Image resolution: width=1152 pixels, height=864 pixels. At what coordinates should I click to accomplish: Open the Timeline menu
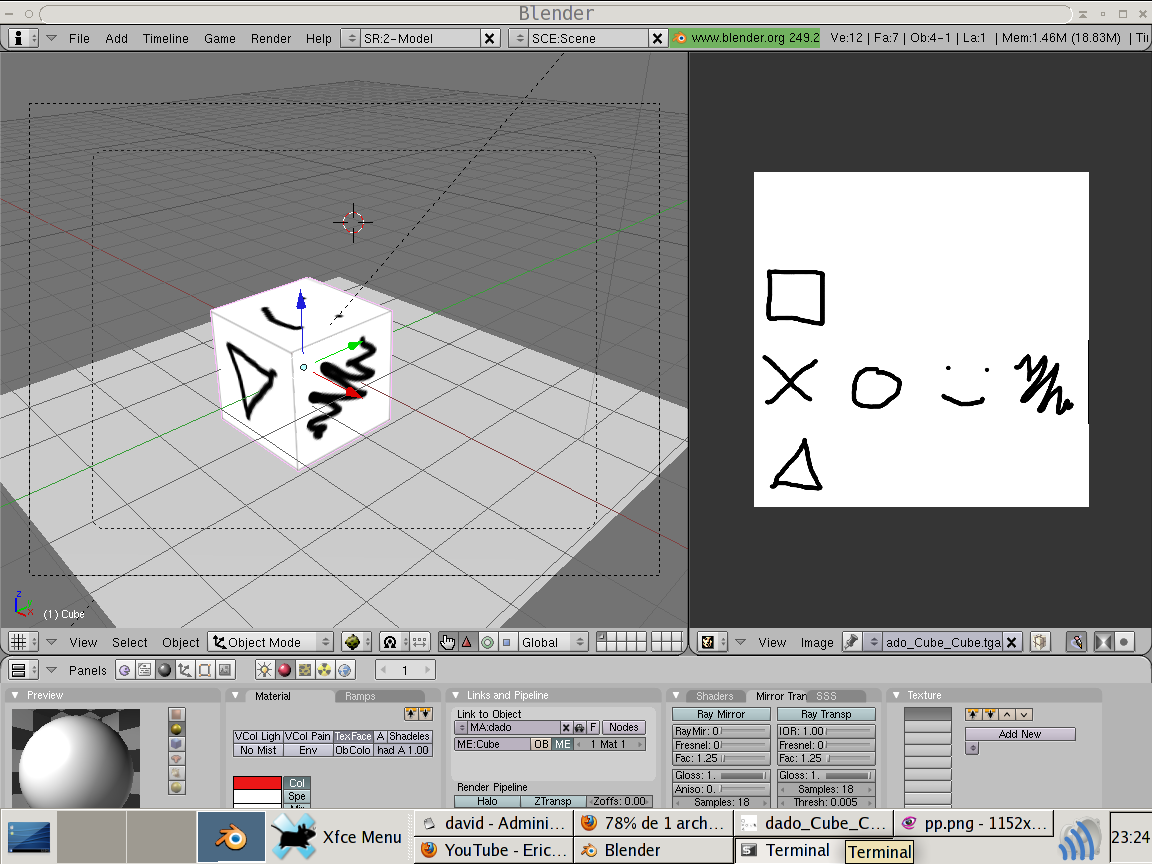pyautogui.click(x=165, y=38)
